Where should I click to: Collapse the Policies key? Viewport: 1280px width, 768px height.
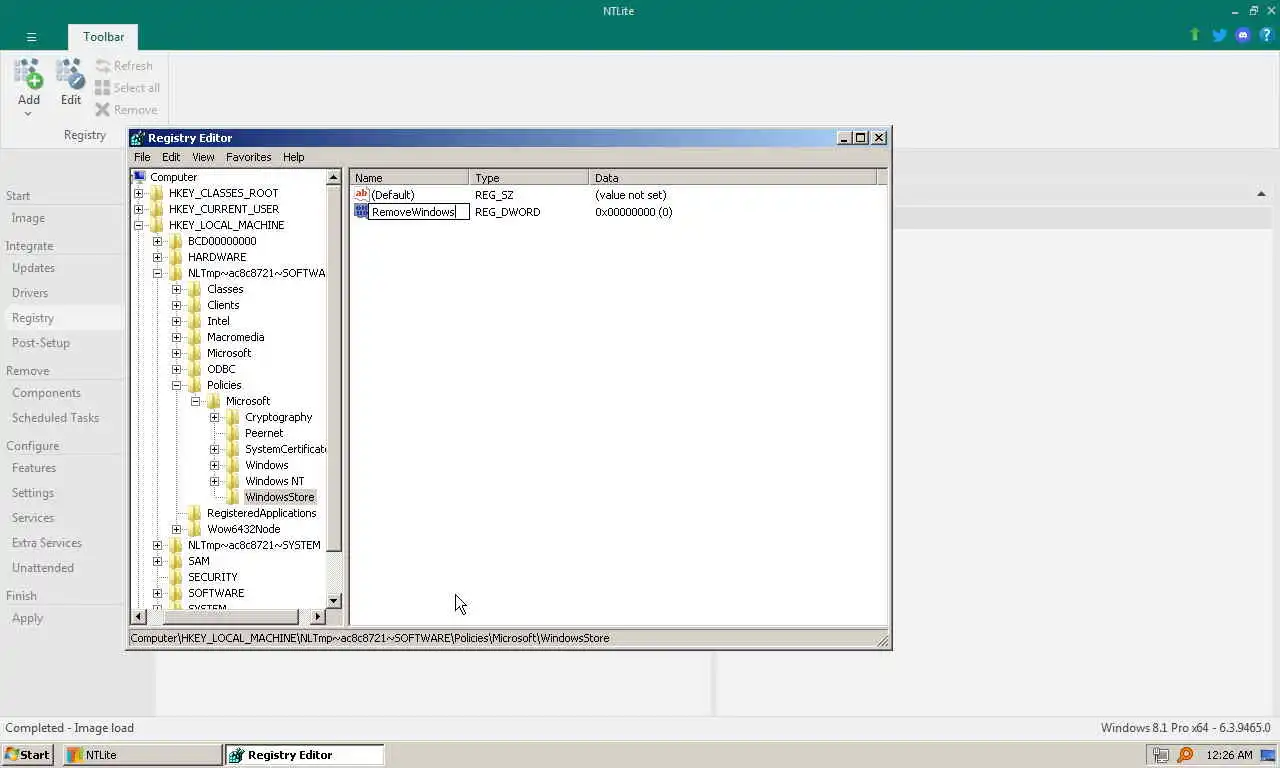[x=177, y=385]
